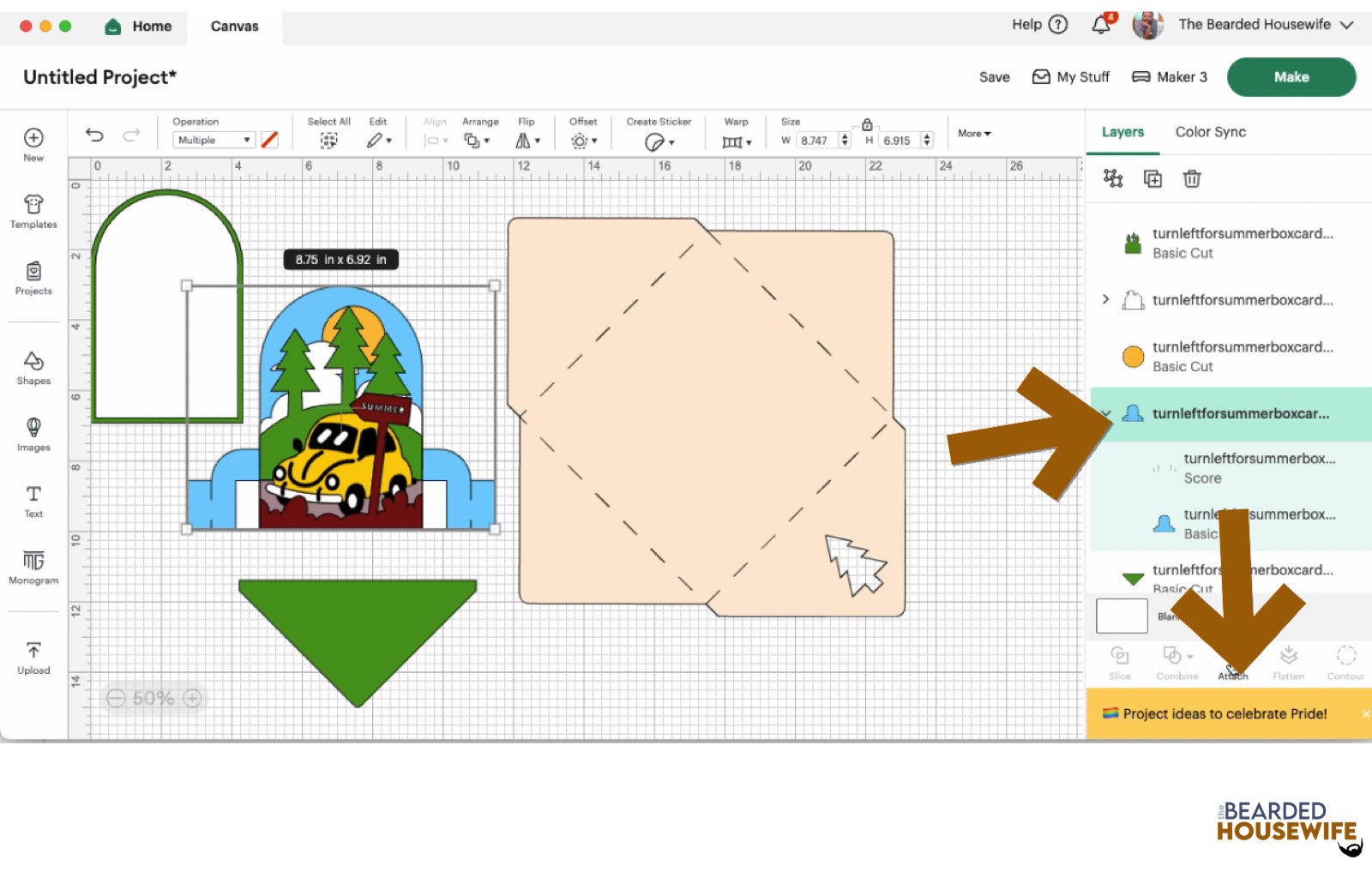Image resolution: width=1372 pixels, height=872 pixels.
Task: Click the Duplicate layer icon
Action: [1152, 178]
